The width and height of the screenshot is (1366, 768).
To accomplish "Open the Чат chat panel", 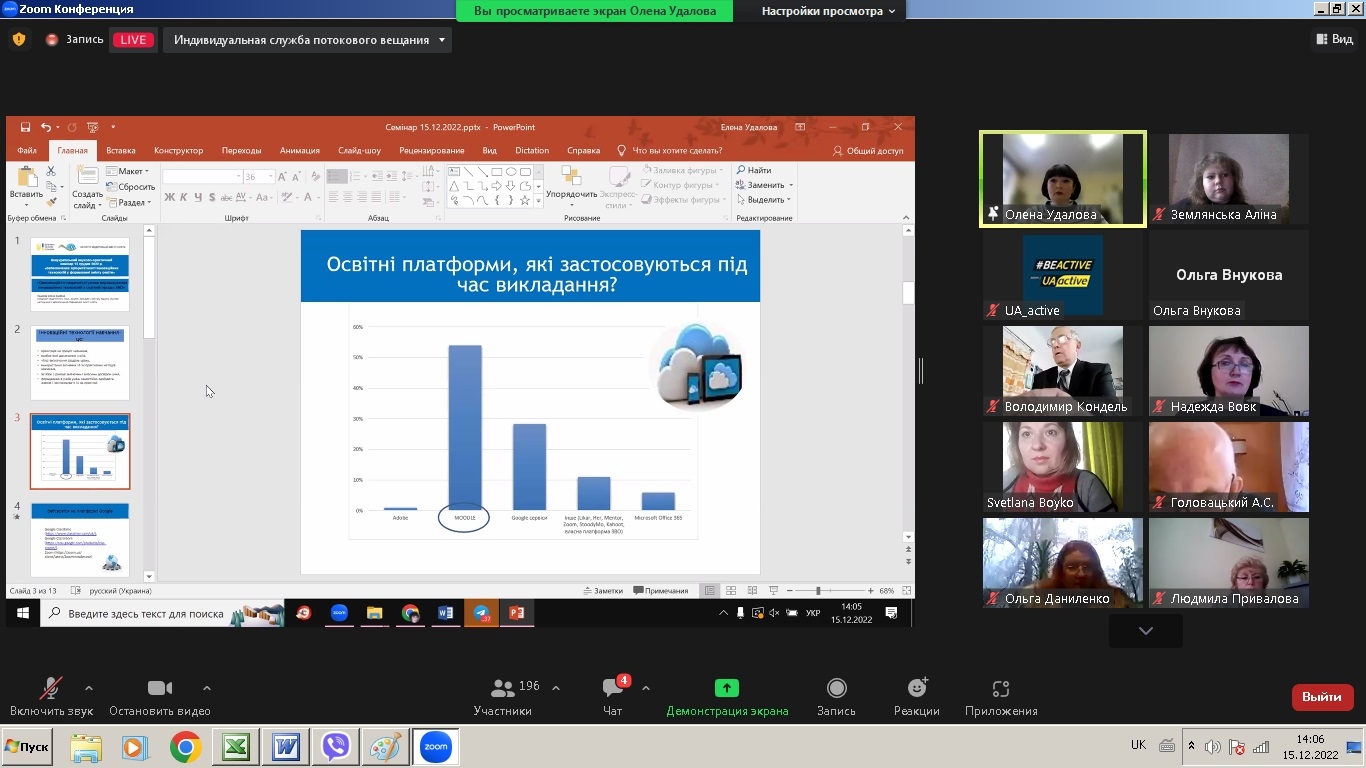I will 613,696.
